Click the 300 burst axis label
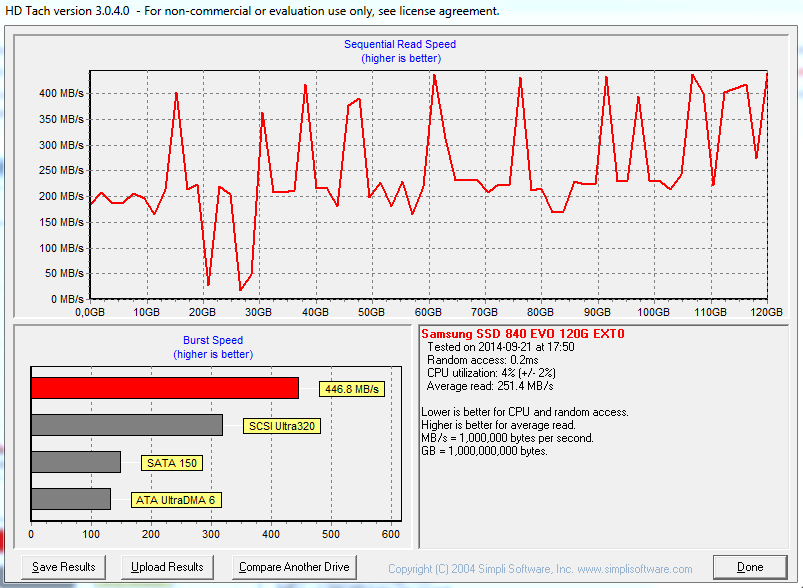This screenshot has width=803, height=588. pos(211,534)
